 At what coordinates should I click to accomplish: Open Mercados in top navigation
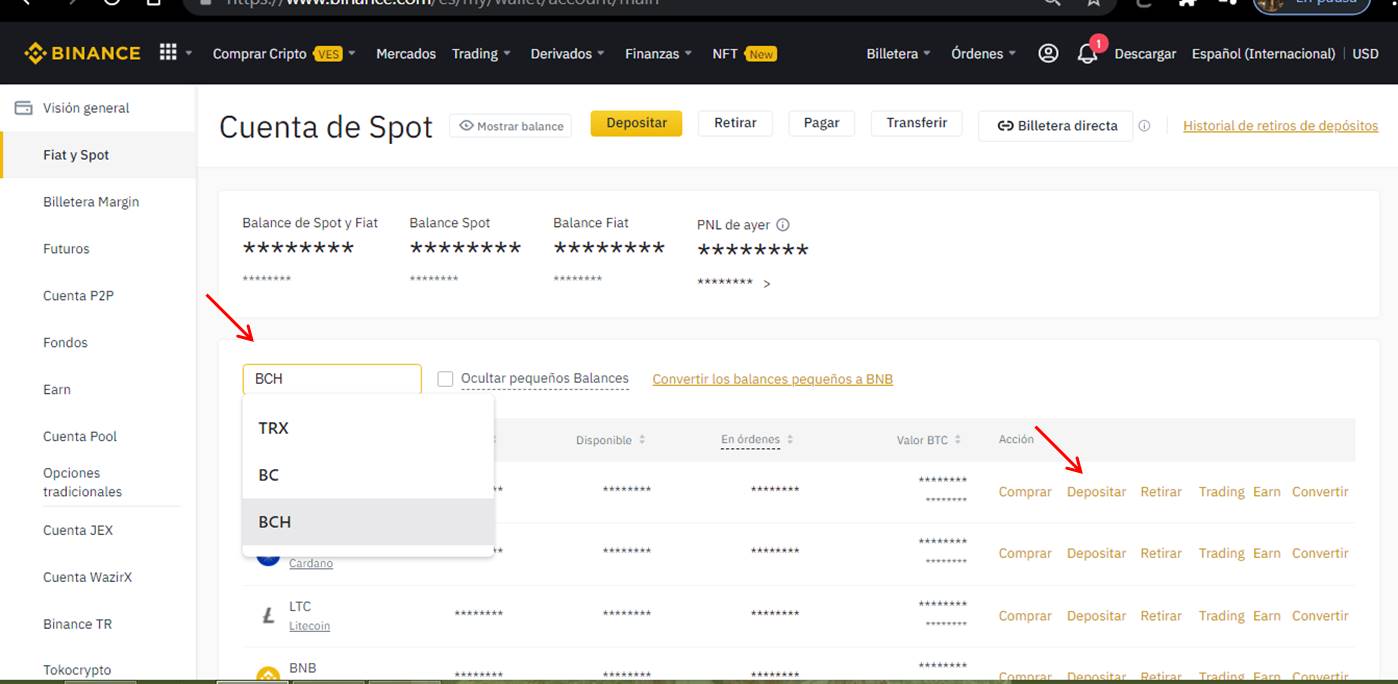406,54
